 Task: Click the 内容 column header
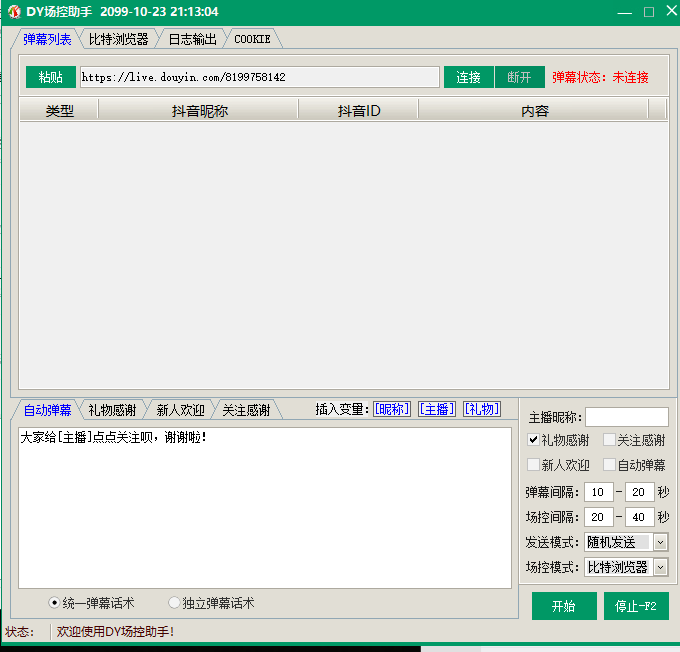pos(534,111)
